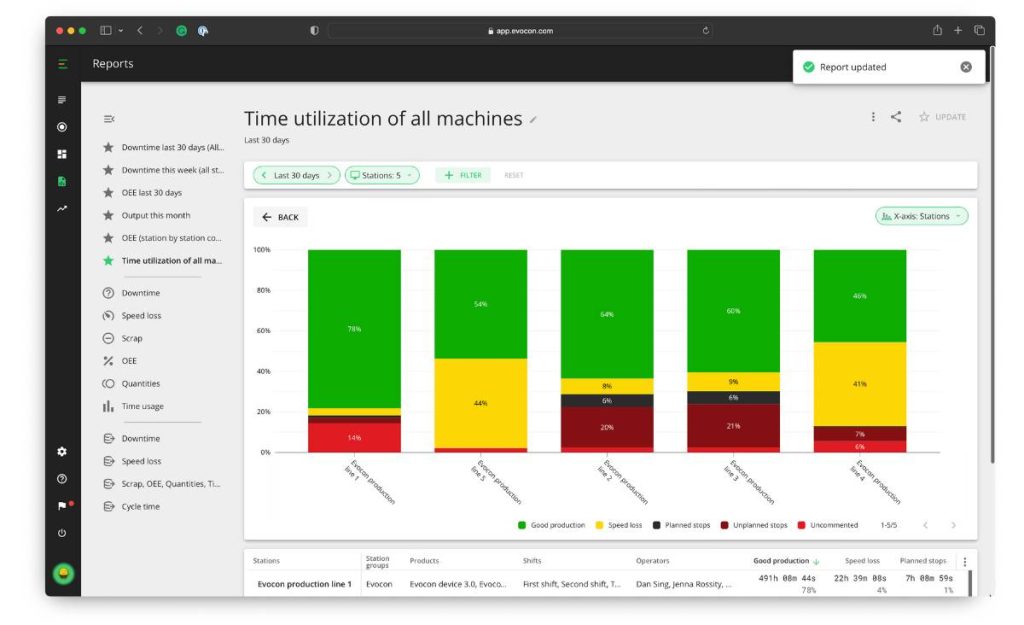The width and height of the screenshot is (1024, 625).
Task: Open the hamburger menu in the app header
Action: point(63,63)
